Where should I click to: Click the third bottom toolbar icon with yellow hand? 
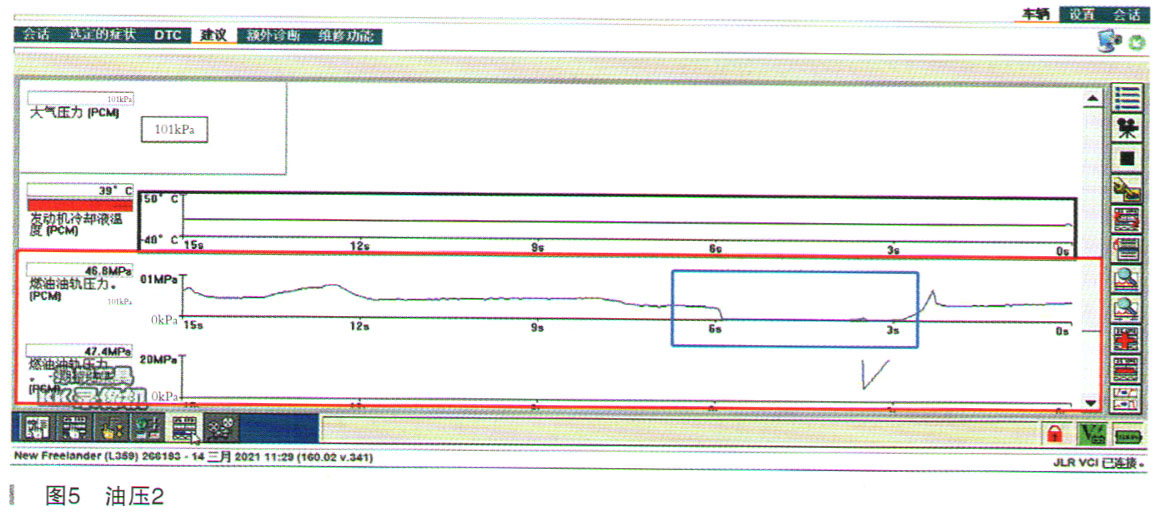pos(110,429)
